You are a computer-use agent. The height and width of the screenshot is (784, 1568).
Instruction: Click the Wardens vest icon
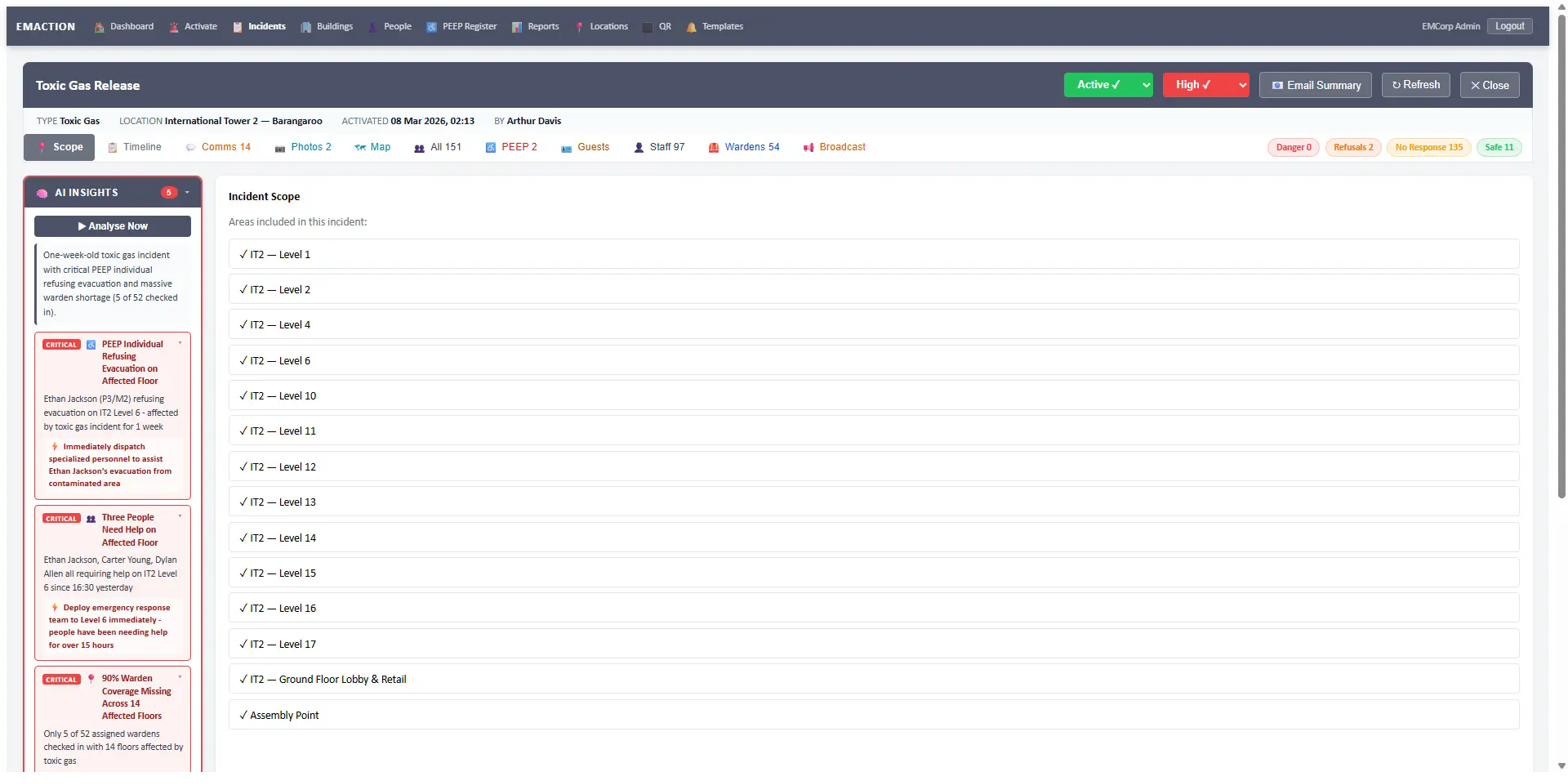[714, 148]
